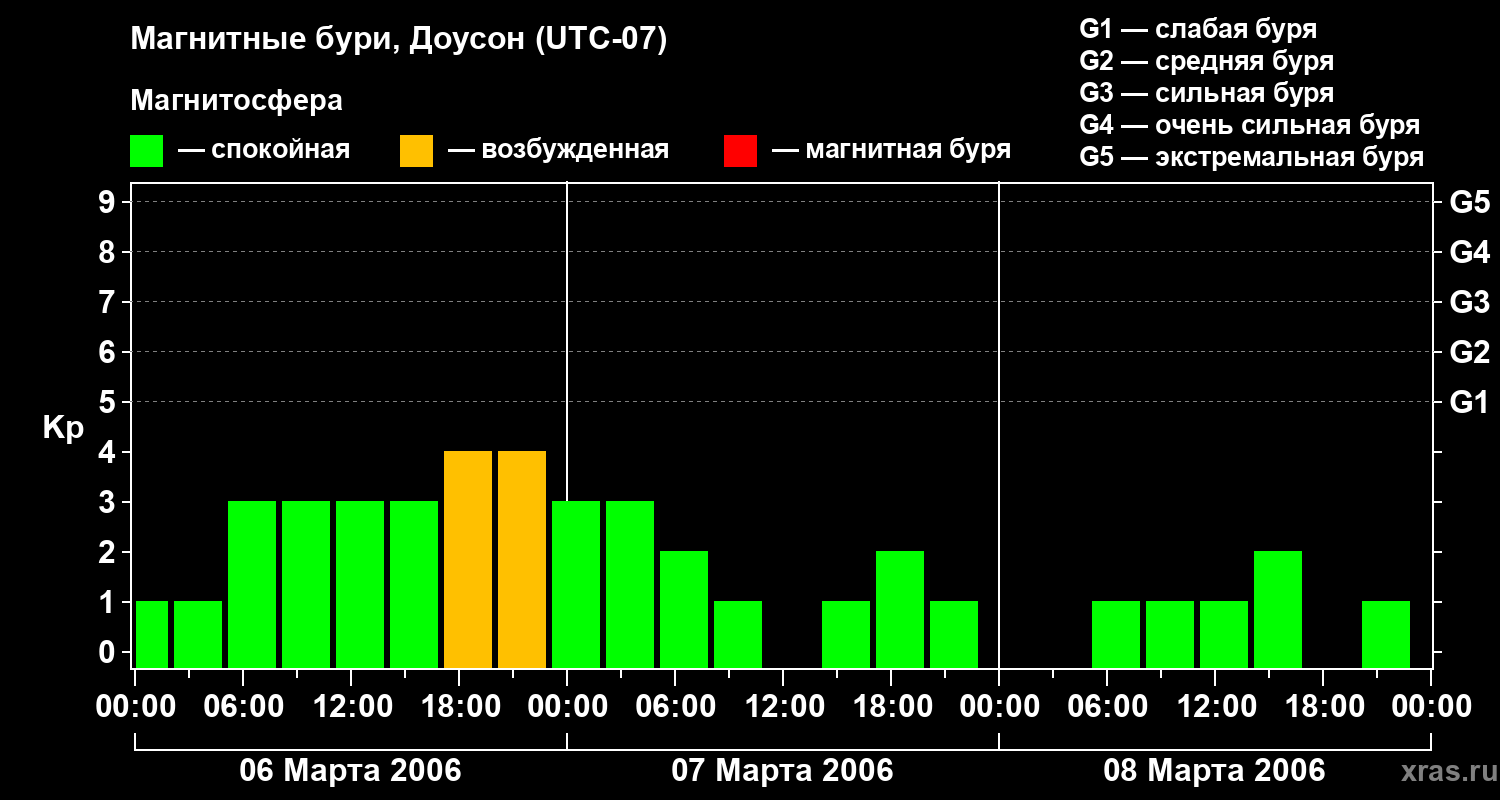Click the date label '07 Марта 2006'
This screenshot has height=800, width=1500.
pos(782,771)
